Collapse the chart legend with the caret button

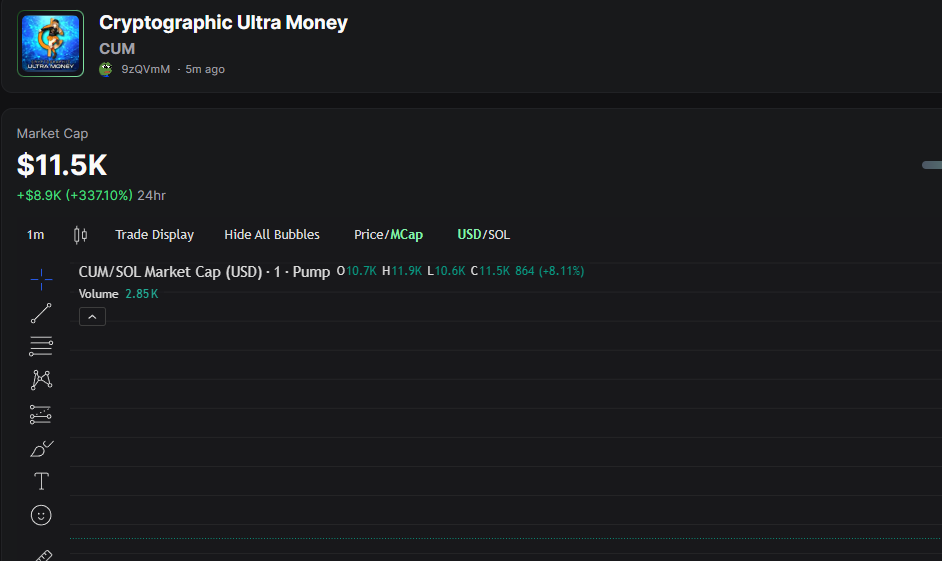[93, 317]
